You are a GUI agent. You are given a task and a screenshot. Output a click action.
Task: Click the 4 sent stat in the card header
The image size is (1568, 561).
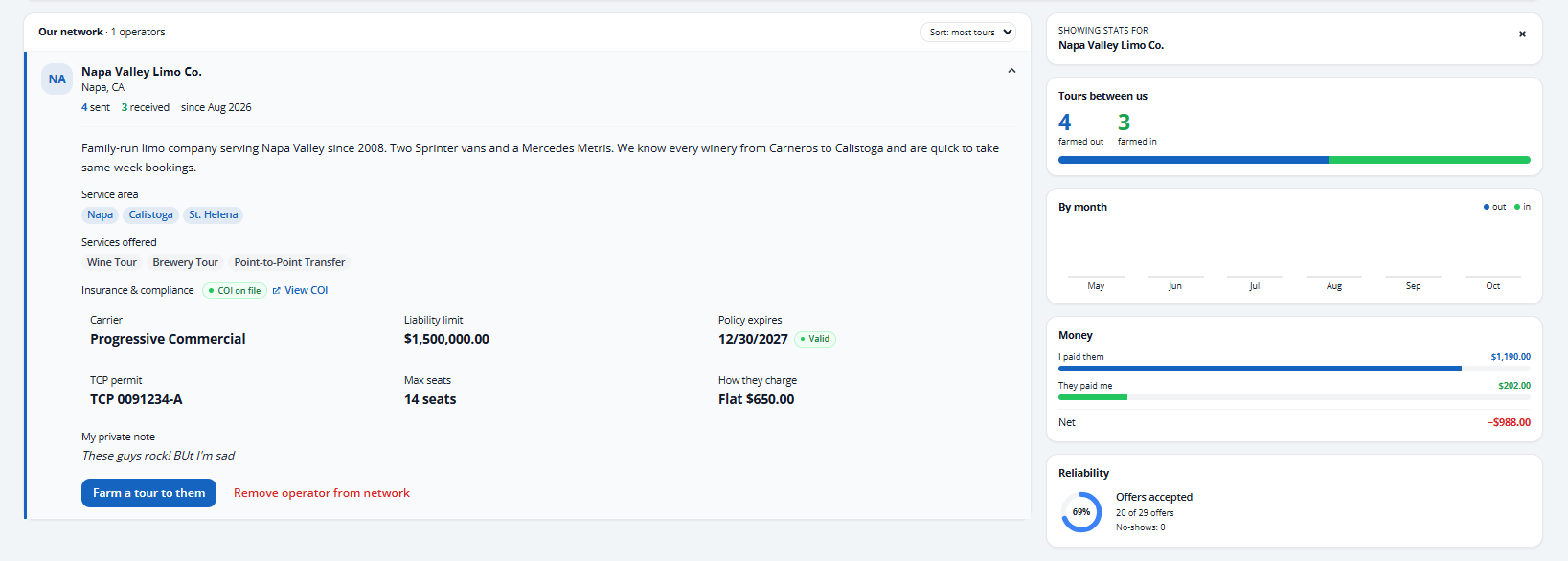96,108
